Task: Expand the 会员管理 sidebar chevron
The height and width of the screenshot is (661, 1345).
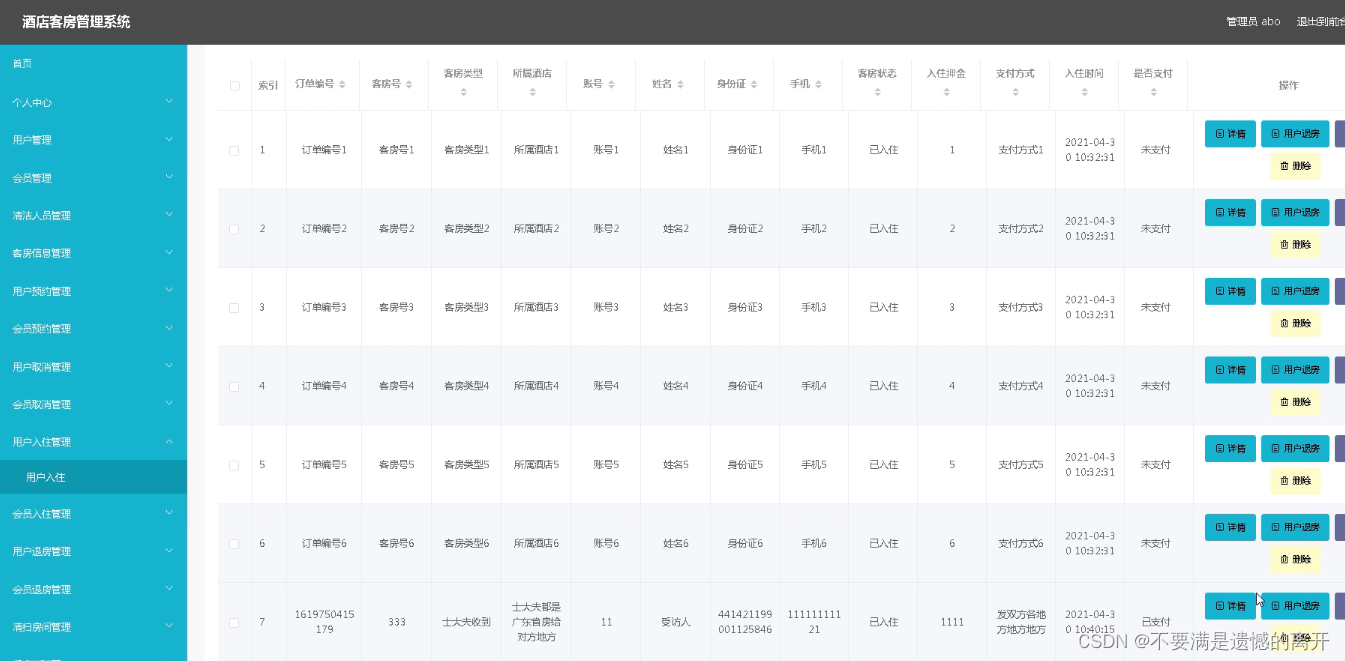Action: (x=169, y=177)
